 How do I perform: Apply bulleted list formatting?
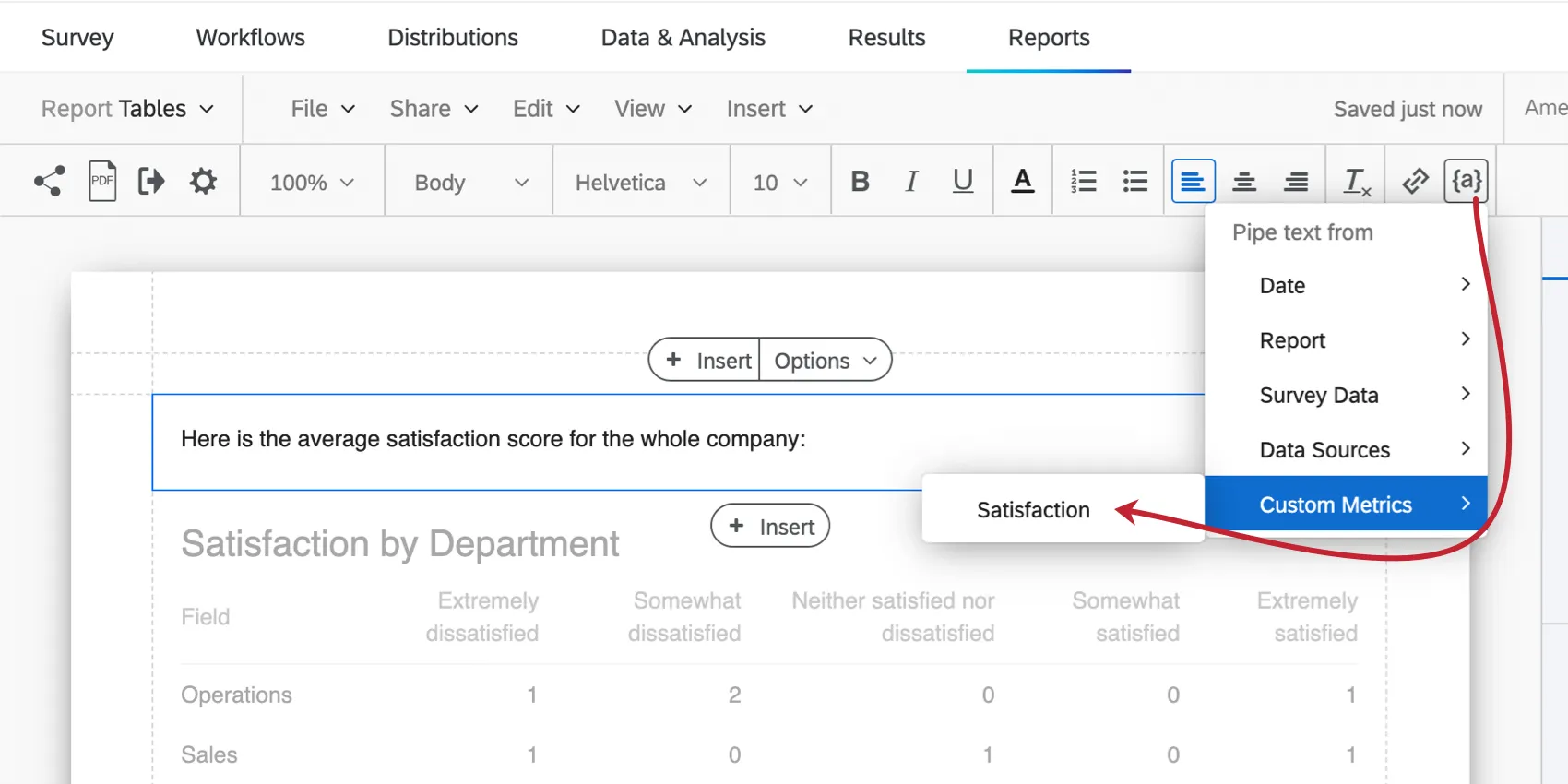[1135, 181]
